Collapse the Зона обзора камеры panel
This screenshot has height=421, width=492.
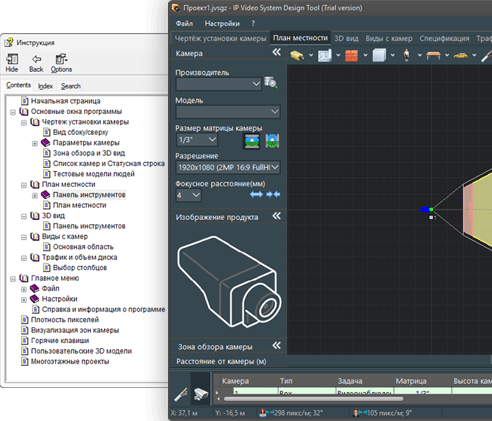[277, 345]
